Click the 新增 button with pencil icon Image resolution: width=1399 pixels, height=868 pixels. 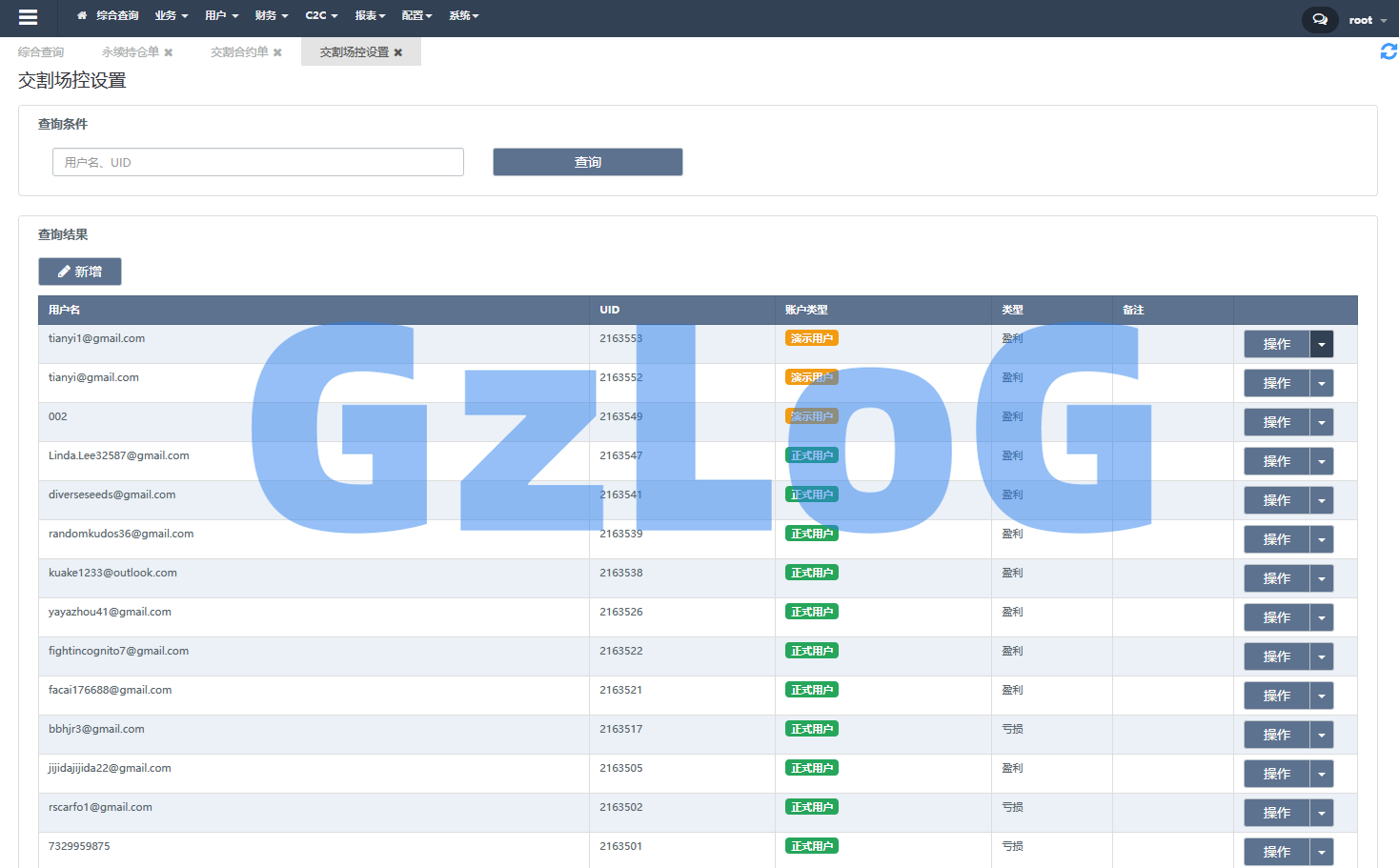[x=80, y=272]
